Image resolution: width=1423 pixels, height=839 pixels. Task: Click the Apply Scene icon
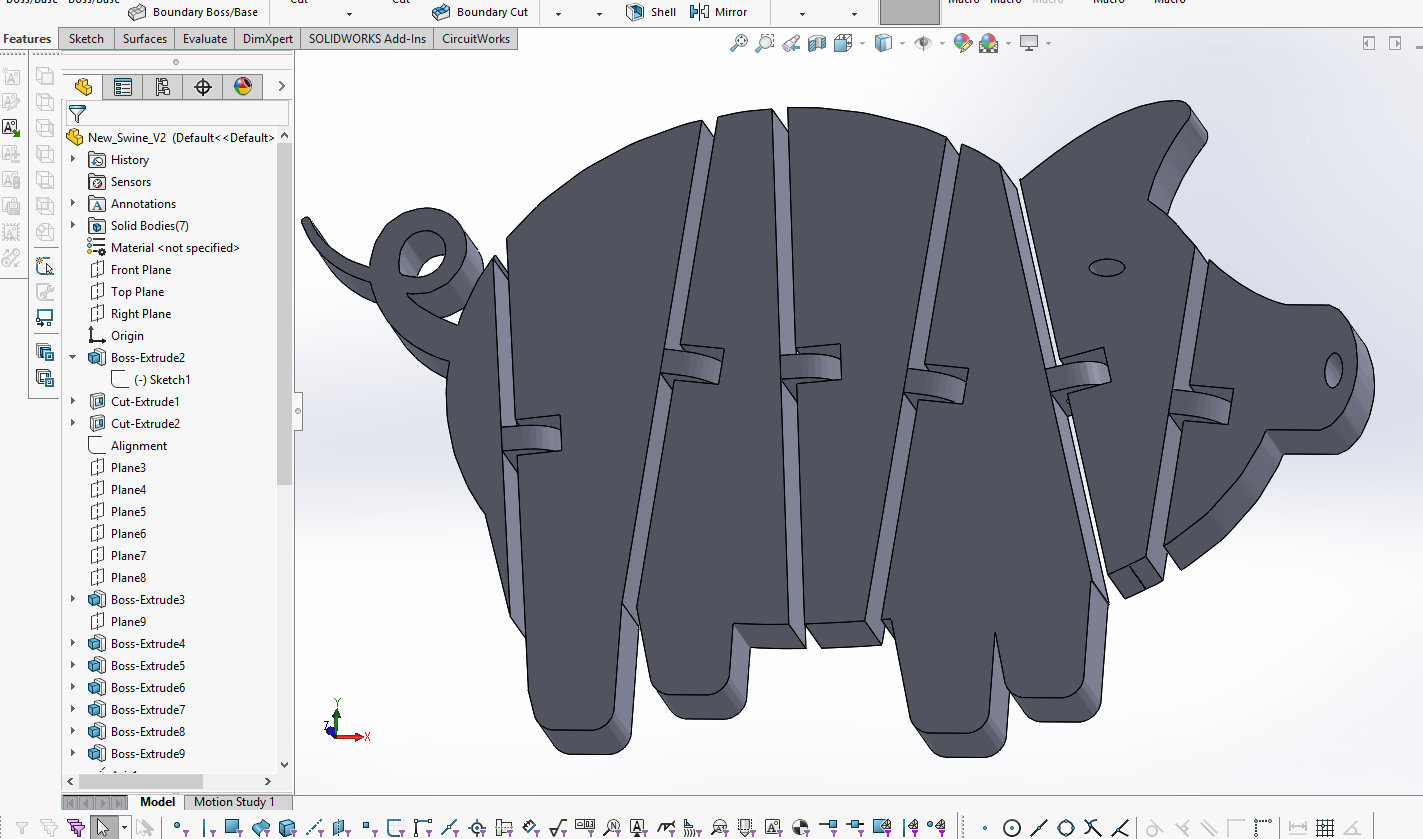989,43
